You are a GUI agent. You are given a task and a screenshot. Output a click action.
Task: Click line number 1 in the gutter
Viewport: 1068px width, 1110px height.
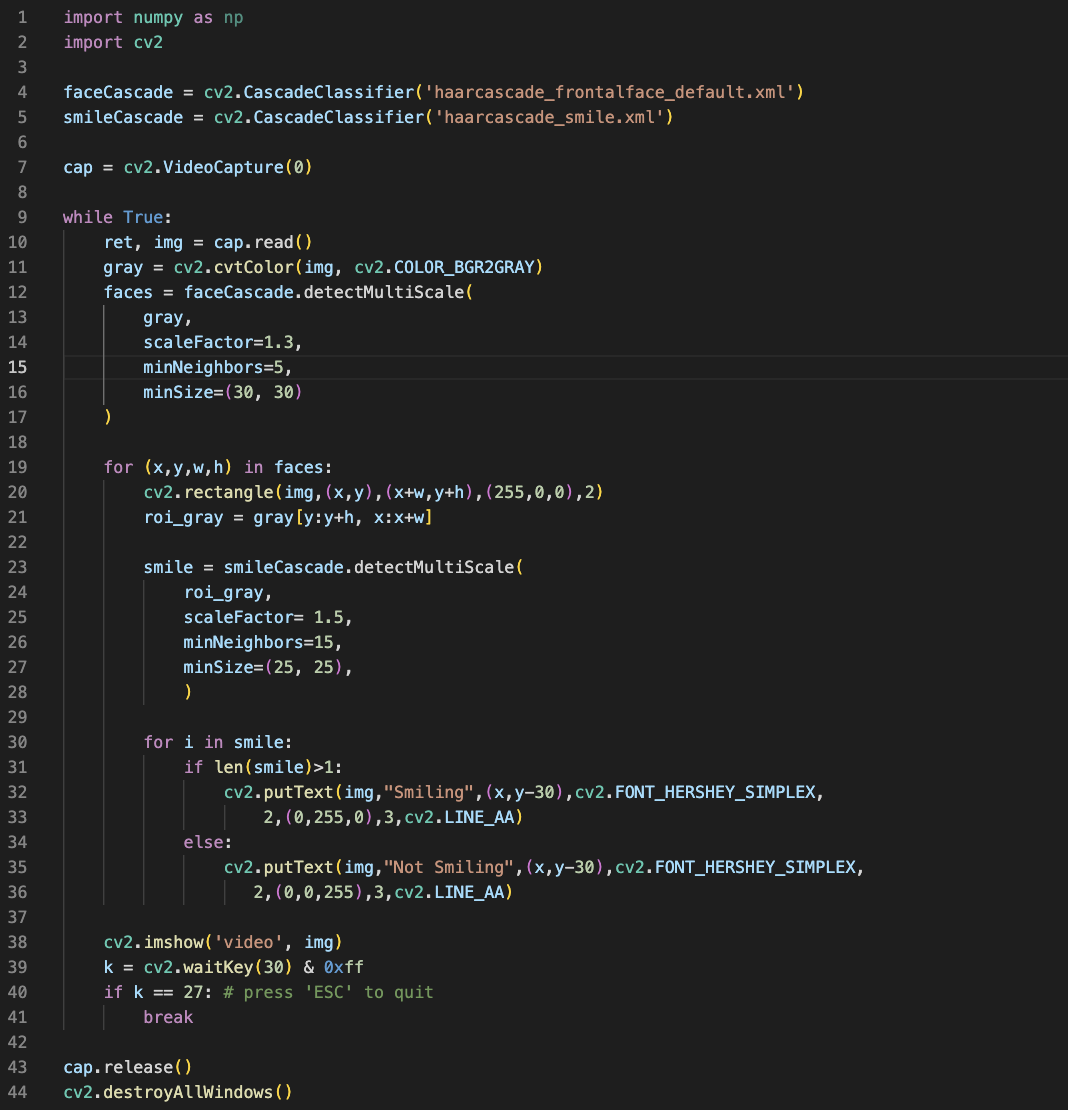[x=22, y=18]
